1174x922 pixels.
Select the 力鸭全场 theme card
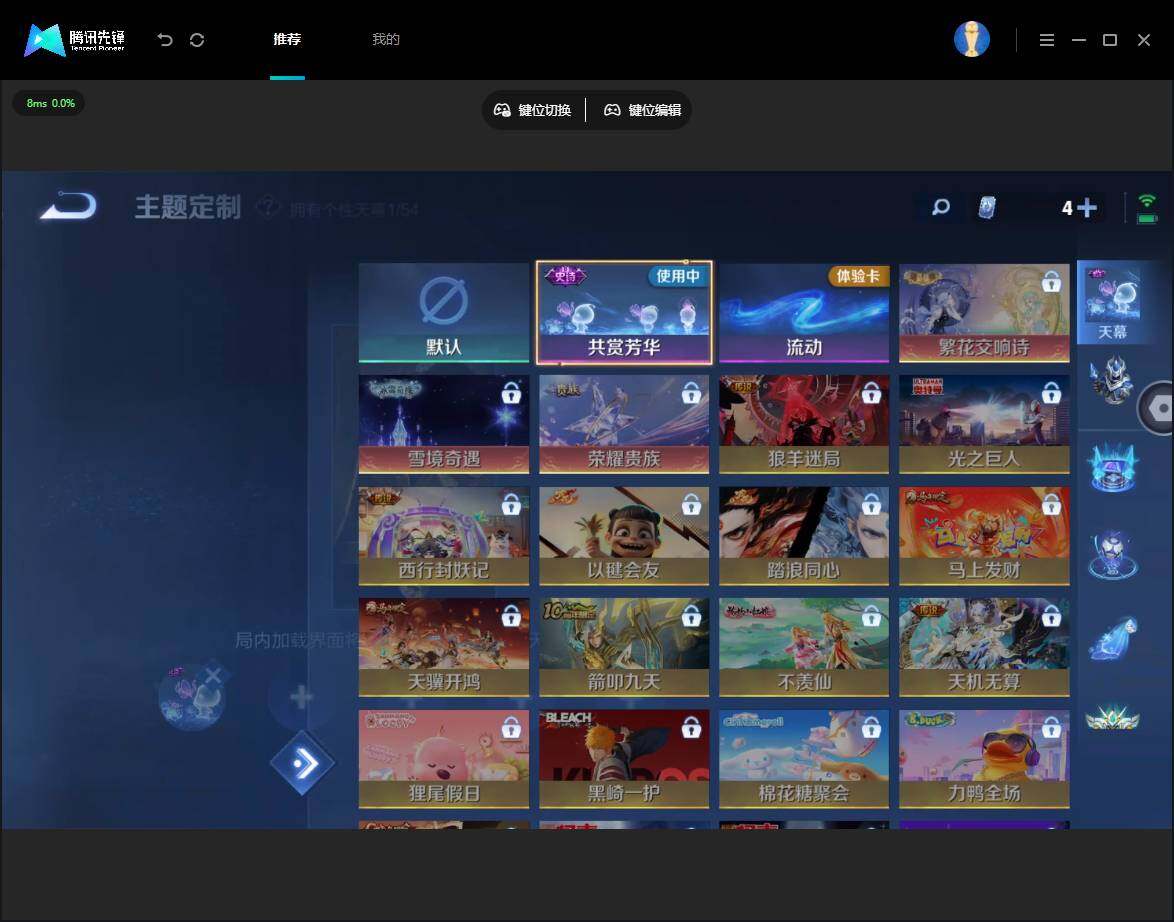[x=984, y=759]
